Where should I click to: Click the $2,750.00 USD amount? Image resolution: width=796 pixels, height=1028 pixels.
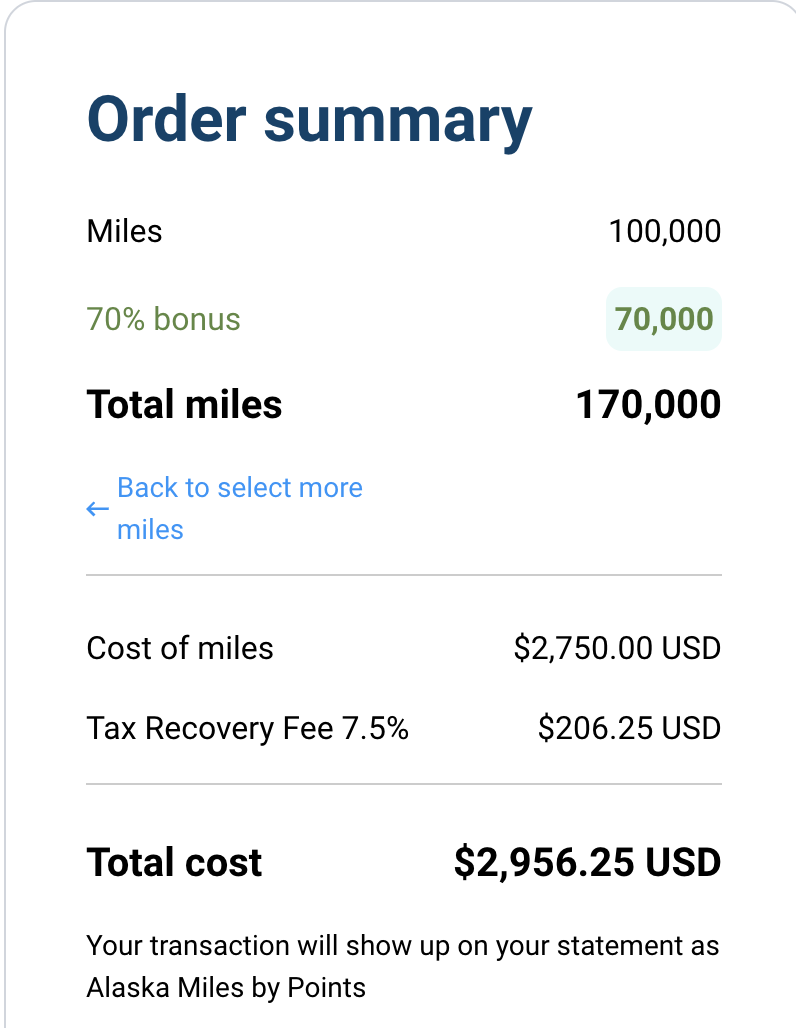pyautogui.click(x=617, y=648)
